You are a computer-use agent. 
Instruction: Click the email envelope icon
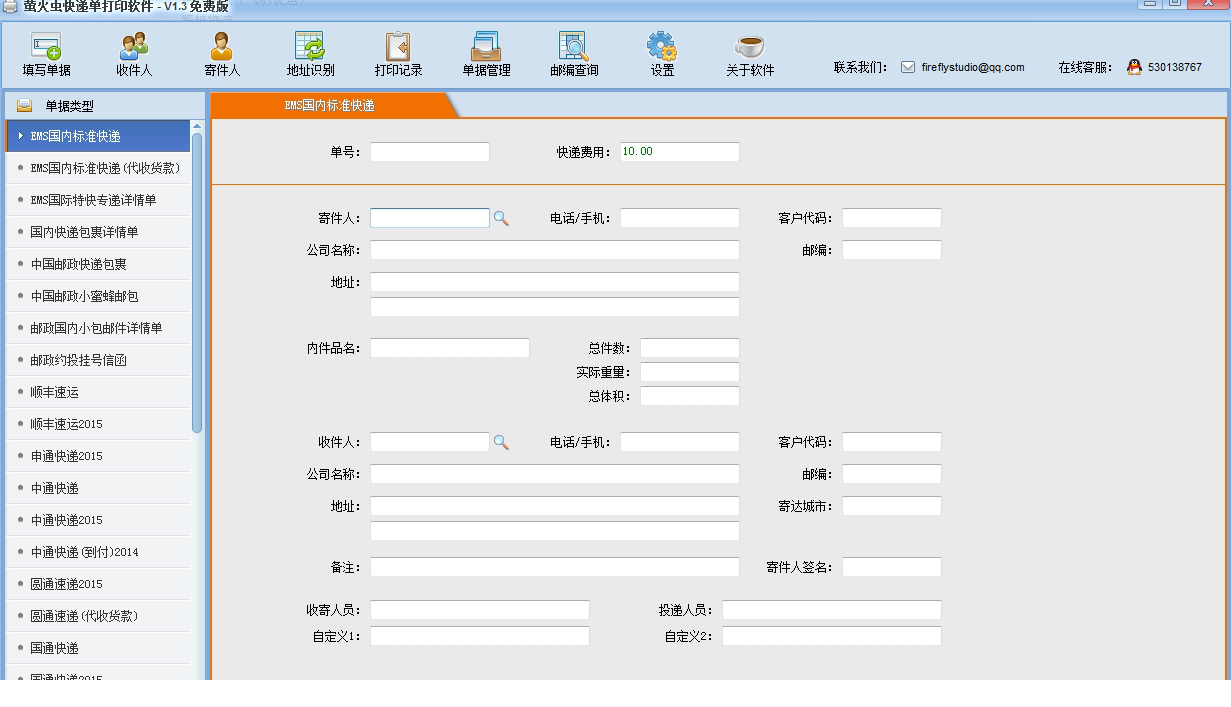(x=908, y=67)
